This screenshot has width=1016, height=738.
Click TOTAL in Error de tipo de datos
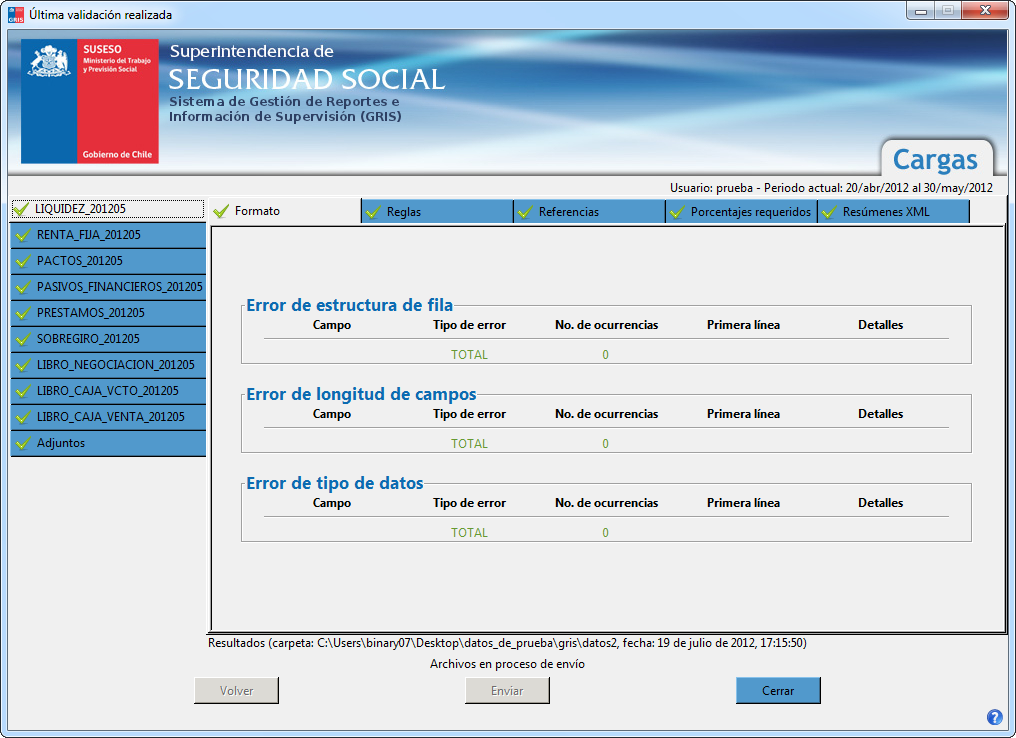click(x=470, y=533)
